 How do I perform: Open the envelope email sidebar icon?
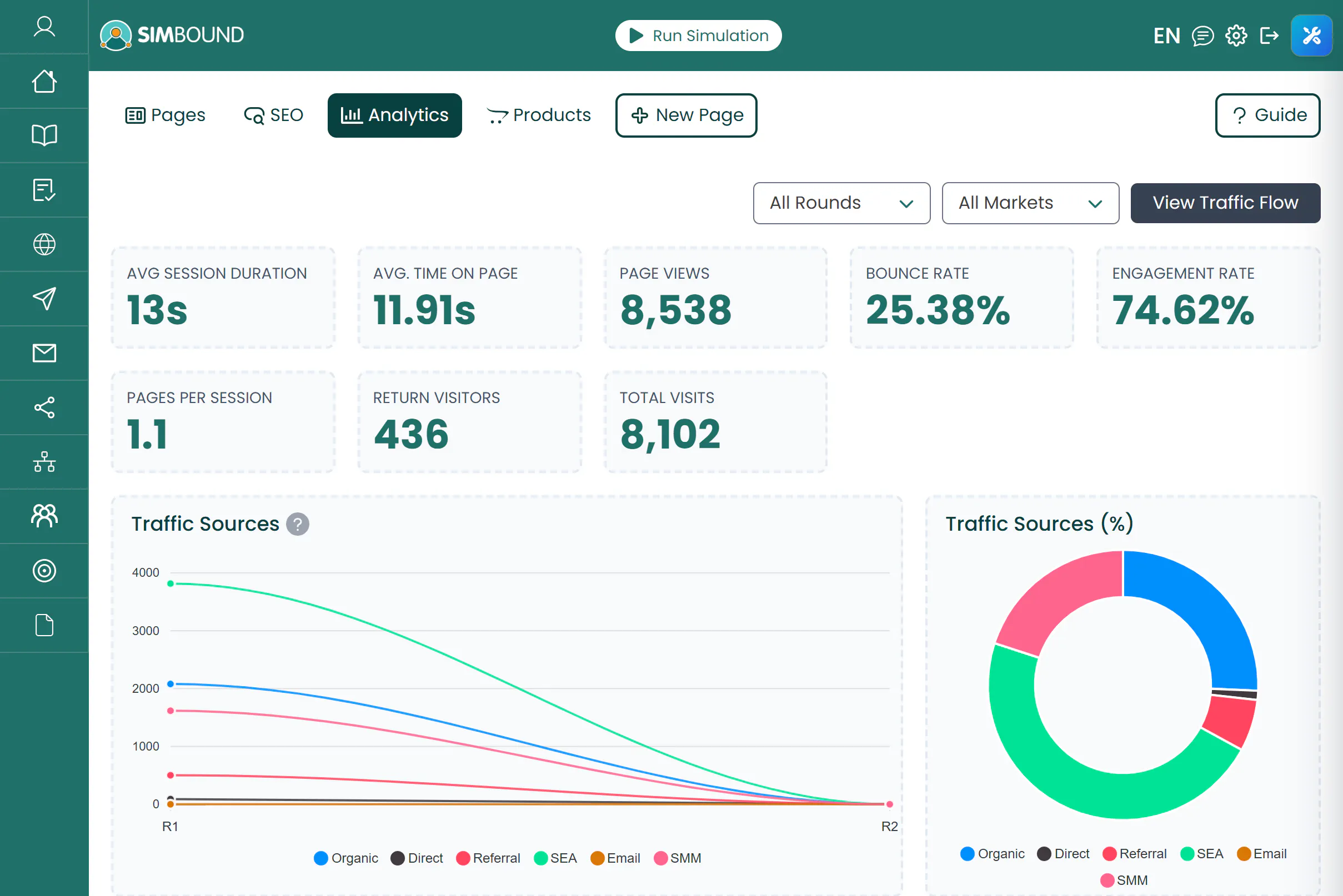(x=44, y=353)
